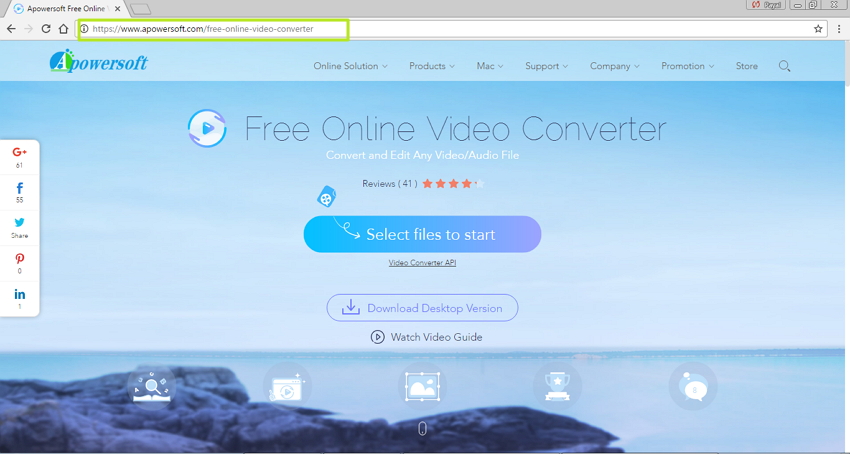The height and width of the screenshot is (454, 850).
Task: Click the trophy feature icon
Action: tap(557, 387)
